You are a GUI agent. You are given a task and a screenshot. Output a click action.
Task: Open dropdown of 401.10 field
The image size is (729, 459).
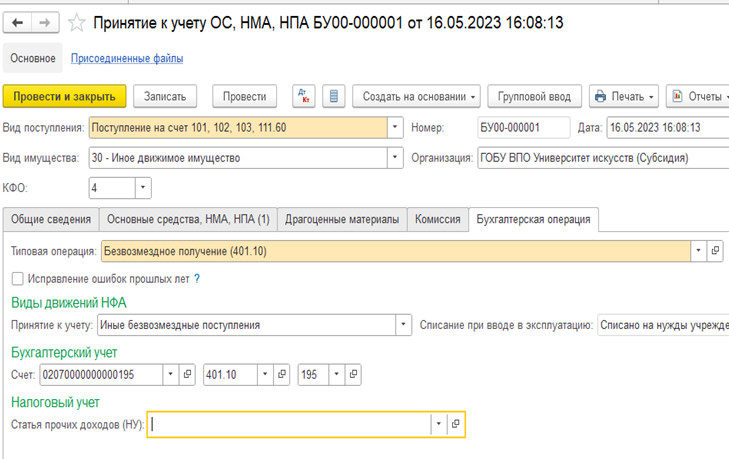(265, 374)
